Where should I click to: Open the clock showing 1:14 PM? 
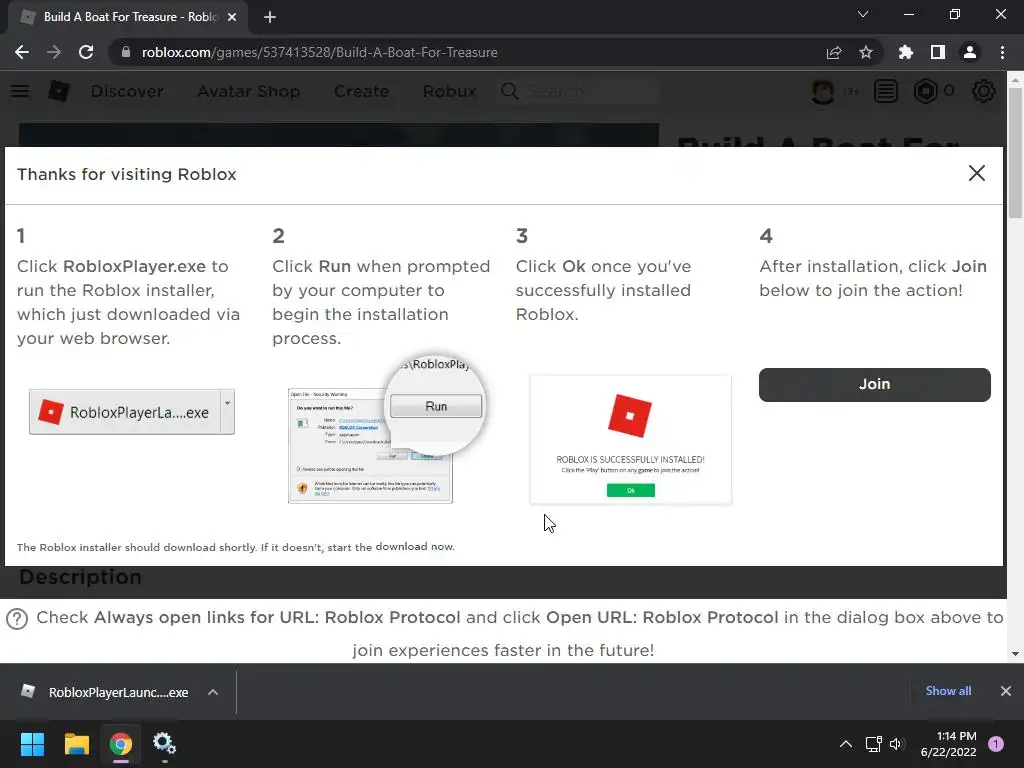[x=948, y=744]
